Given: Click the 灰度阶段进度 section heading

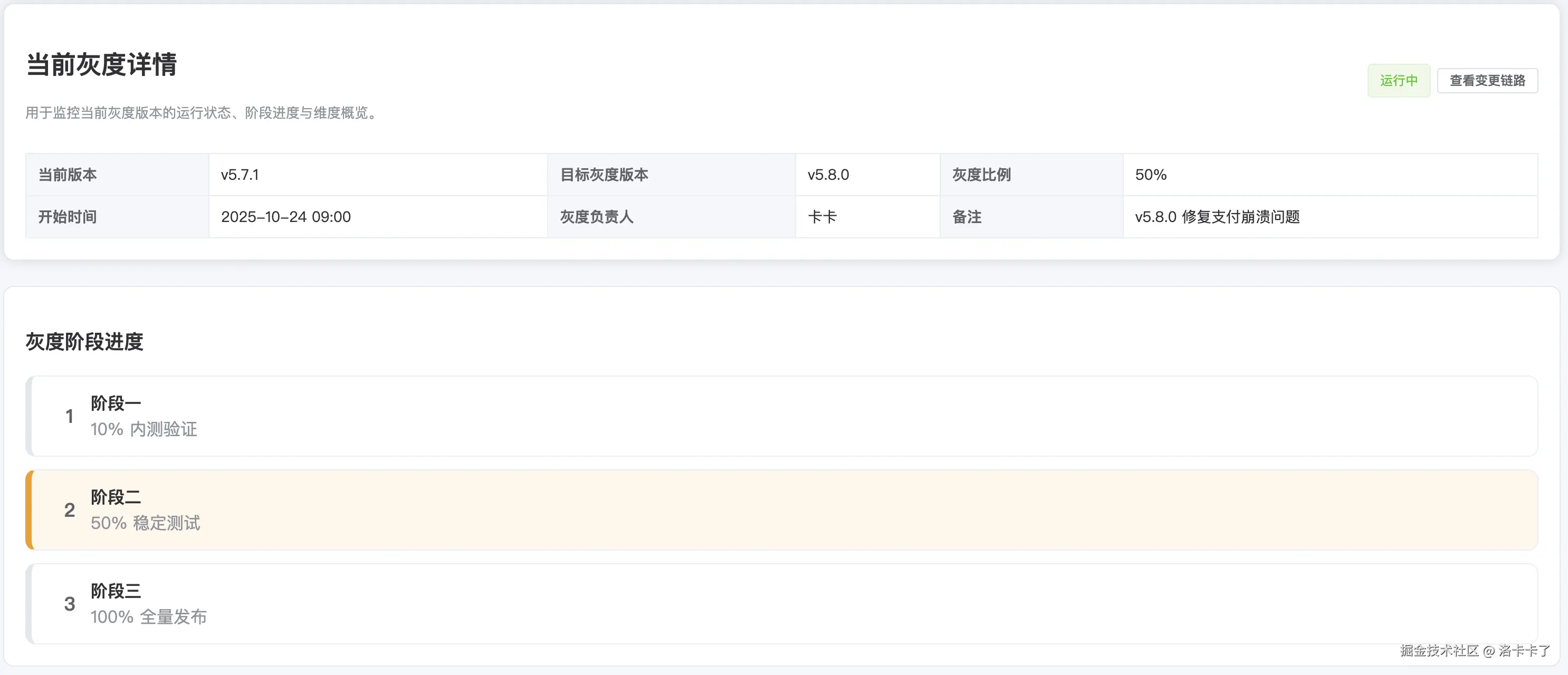Looking at the screenshot, I should pyautogui.click(x=84, y=342).
